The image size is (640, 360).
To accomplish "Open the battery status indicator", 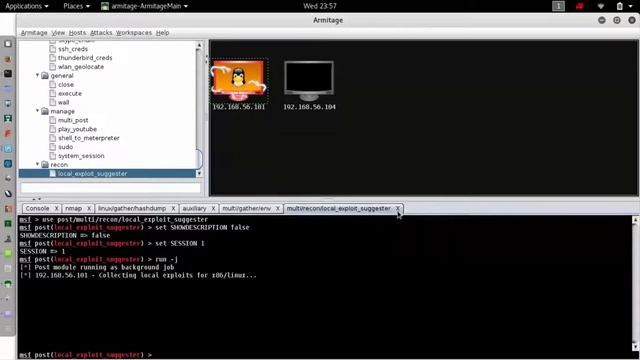I will click(x=620, y=6).
